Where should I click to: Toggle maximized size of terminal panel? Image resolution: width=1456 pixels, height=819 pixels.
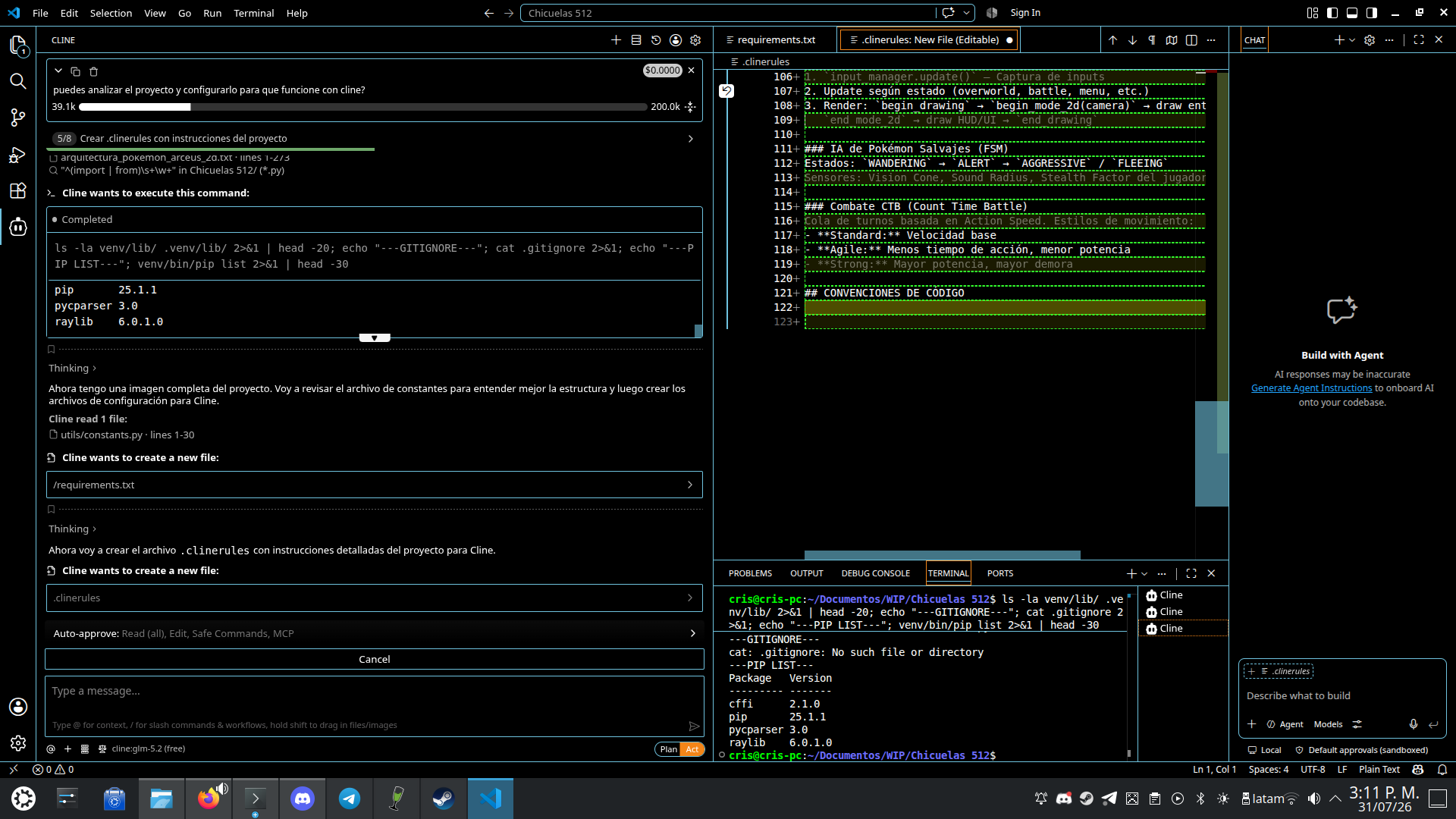1191,574
